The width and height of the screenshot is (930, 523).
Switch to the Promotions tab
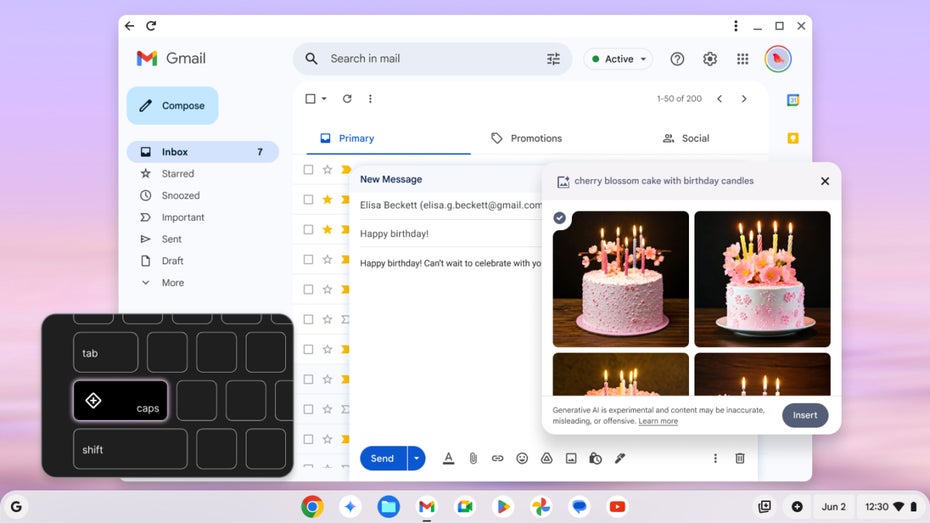tap(527, 138)
